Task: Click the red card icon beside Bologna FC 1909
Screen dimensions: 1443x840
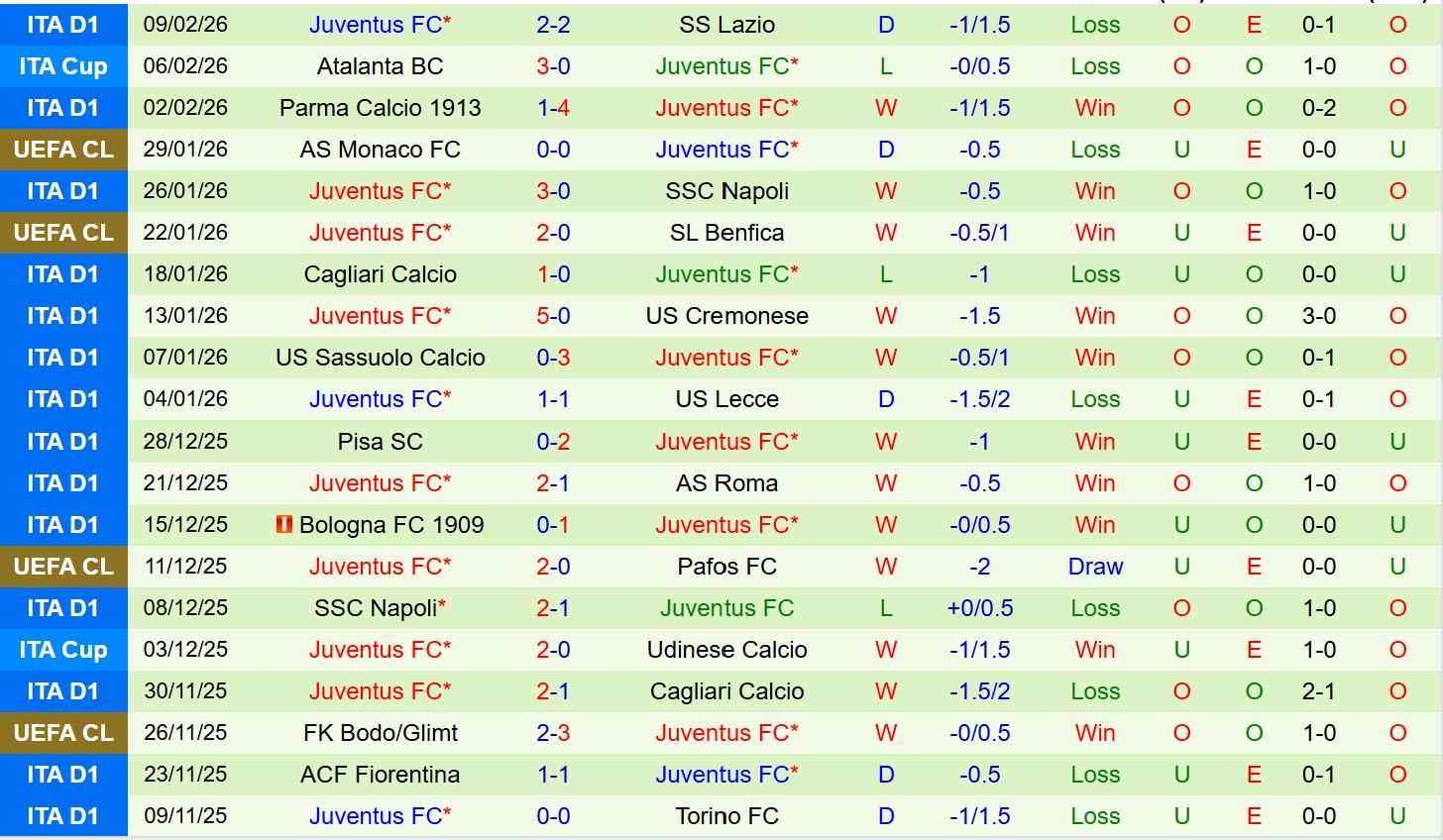Action: click(x=284, y=525)
